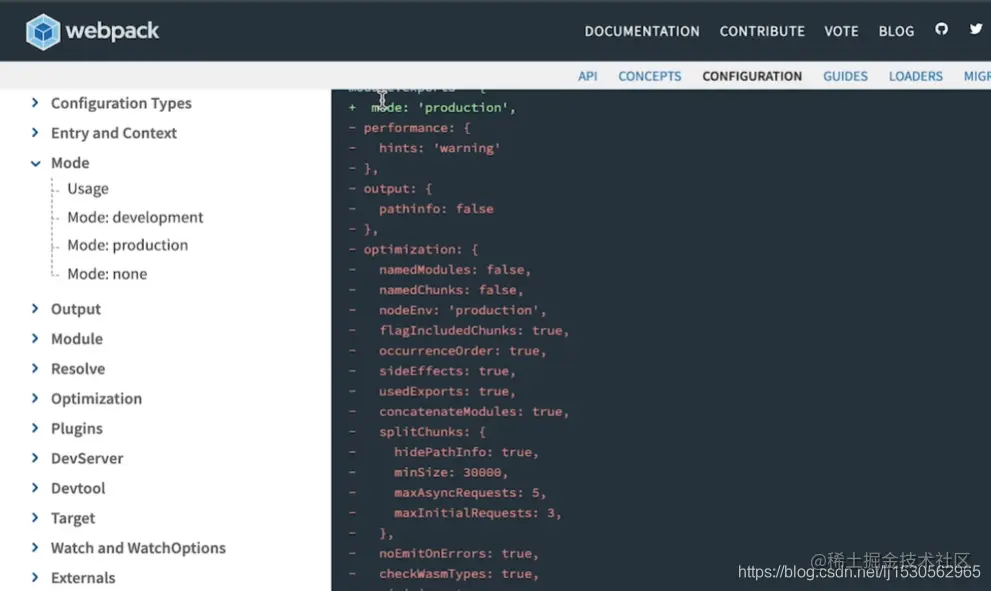
Task: Click the "sideEffects: true" code line
Action: click(x=447, y=370)
